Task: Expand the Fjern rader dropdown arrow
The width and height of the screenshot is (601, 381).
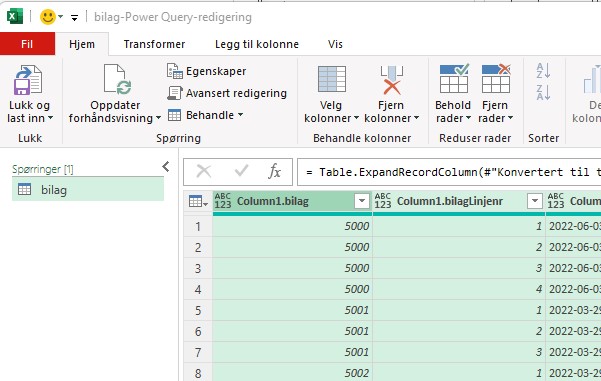Action: click(x=510, y=118)
